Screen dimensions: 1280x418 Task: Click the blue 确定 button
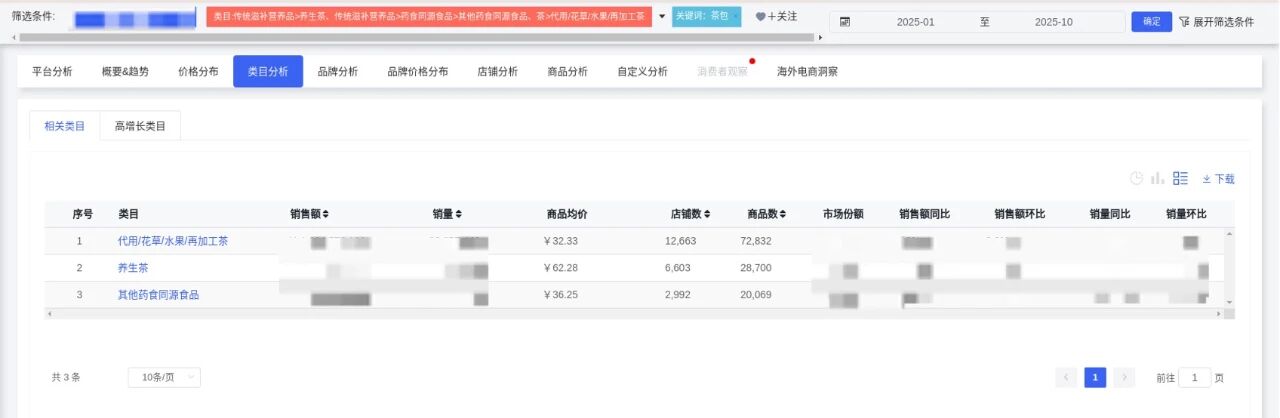coord(1151,22)
